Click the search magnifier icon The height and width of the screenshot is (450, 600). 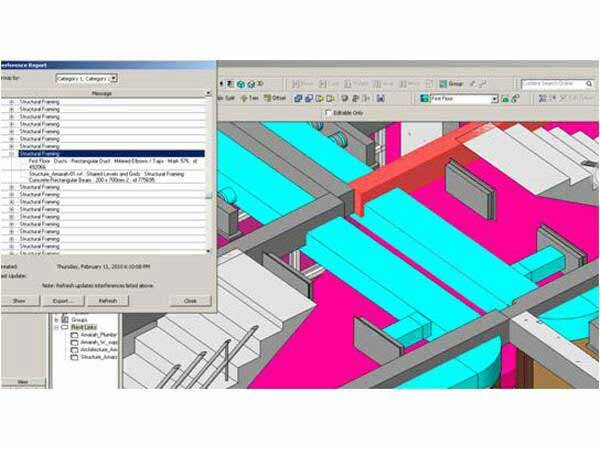589,83
